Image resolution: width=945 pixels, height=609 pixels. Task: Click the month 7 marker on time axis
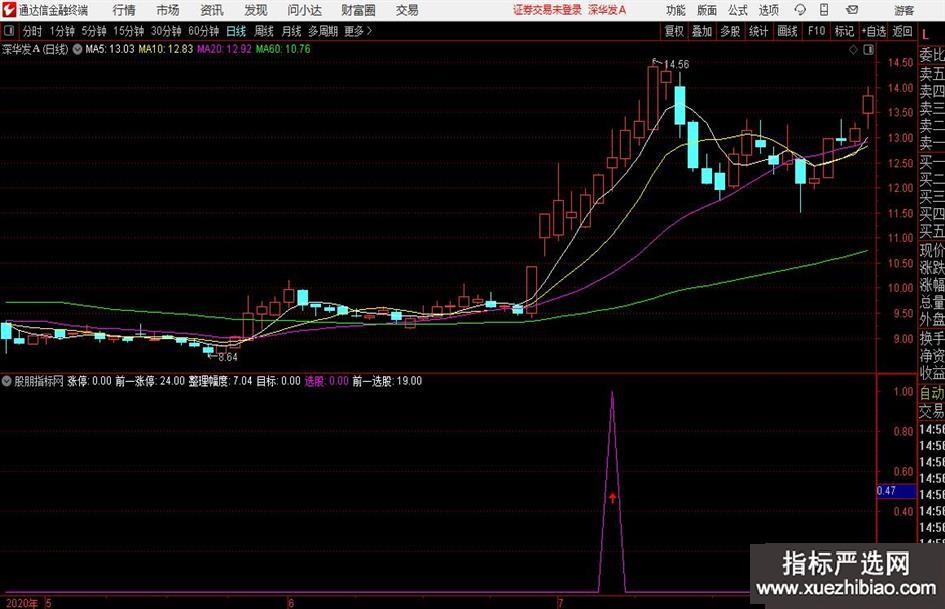click(560, 602)
